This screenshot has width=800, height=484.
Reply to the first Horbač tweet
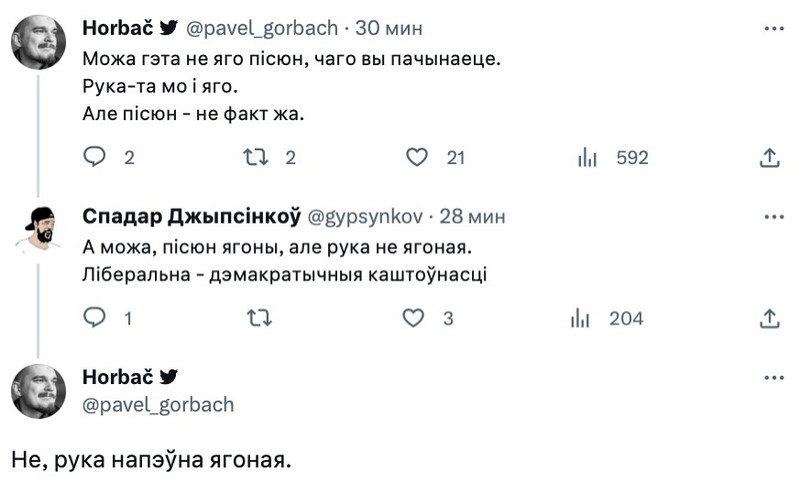95,157
